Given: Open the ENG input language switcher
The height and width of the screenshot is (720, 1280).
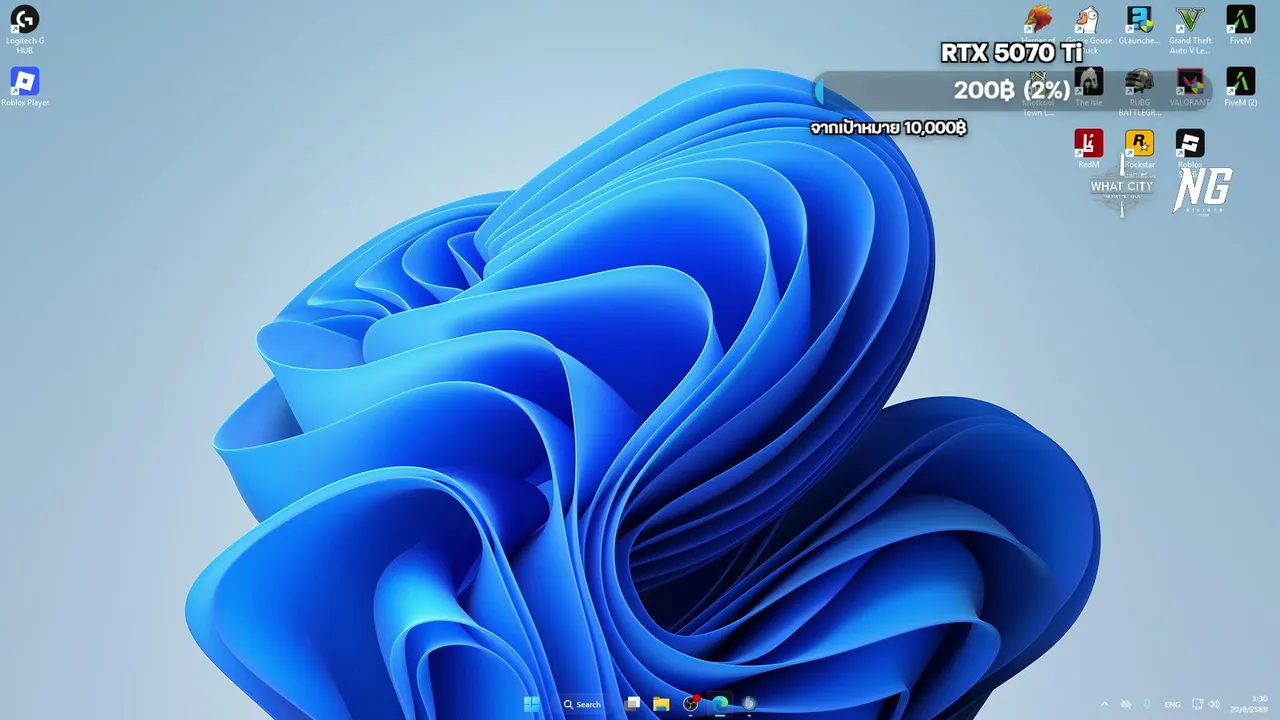Looking at the screenshot, I should point(1172,704).
